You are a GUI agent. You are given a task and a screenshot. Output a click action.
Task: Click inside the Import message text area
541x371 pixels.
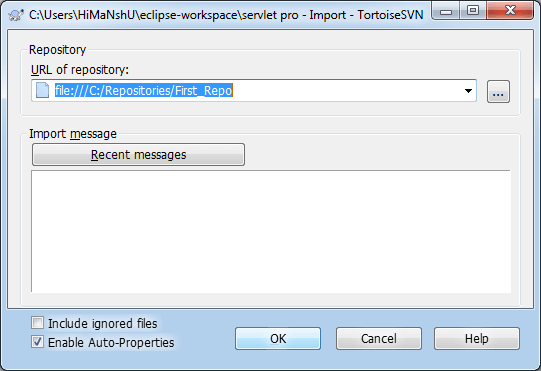(271, 231)
